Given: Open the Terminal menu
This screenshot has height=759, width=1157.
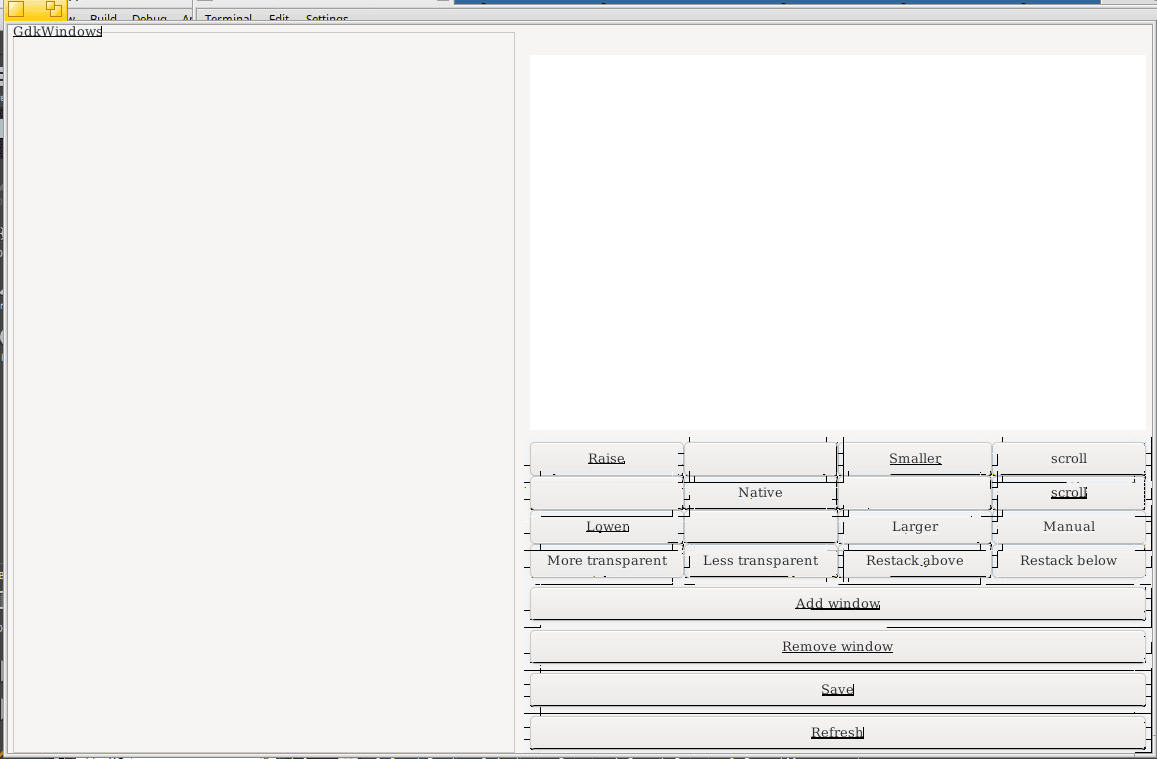Looking at the screenshot, I should 228,18.
